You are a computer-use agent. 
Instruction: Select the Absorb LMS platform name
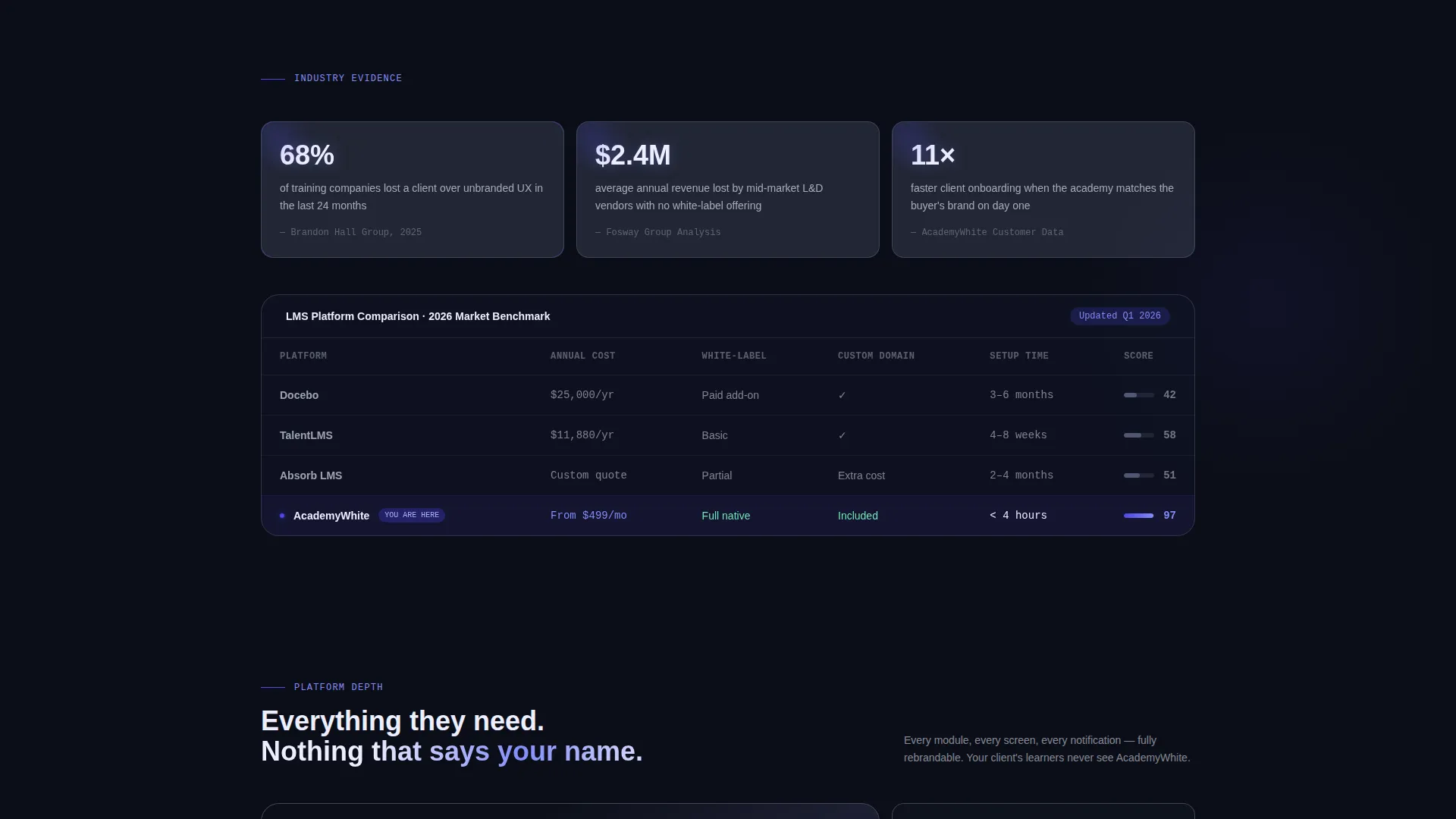coord(311,475)
